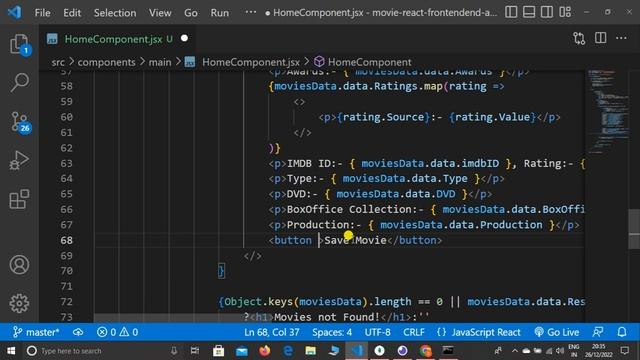Image resolution: width=640 pixels, height=360 pixels.
Task: Open the Selection menu
Action: coord(115,13)
